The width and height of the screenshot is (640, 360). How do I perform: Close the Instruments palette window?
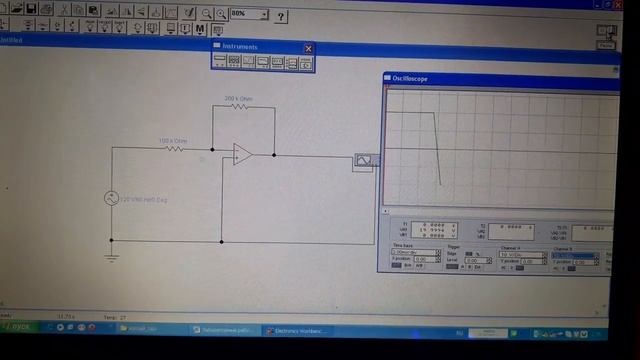pos(308,49)
